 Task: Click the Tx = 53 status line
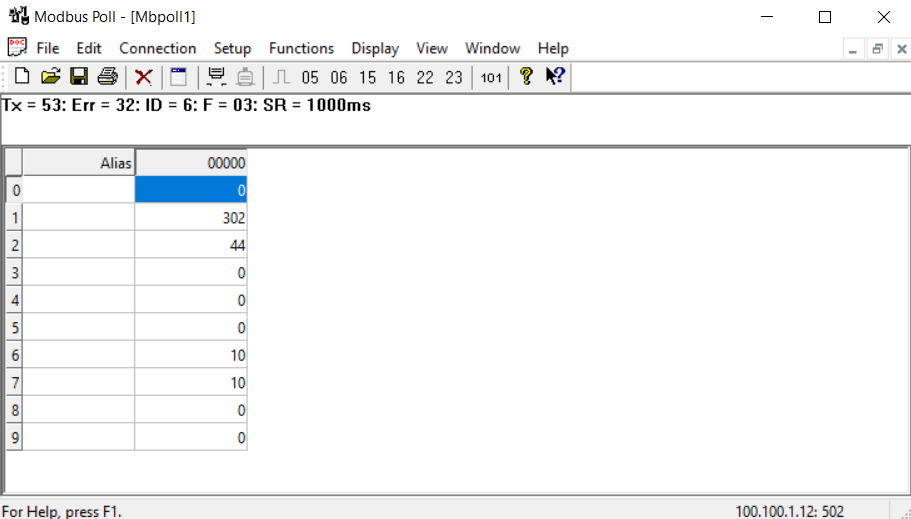(x=186, y=106)
